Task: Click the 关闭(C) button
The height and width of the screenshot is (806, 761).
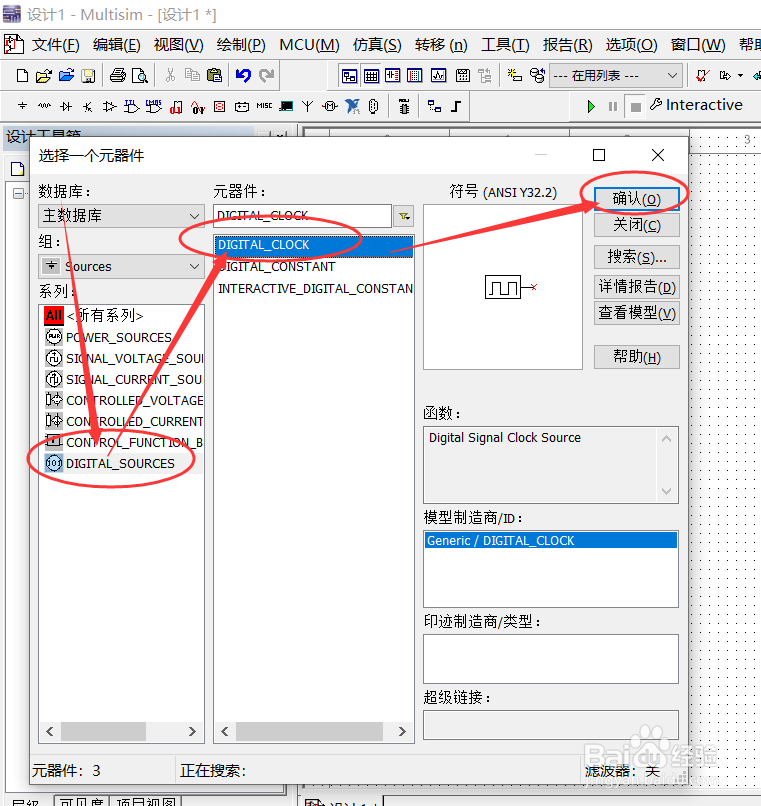Action: pyautogui.click(x=637, y=225)
